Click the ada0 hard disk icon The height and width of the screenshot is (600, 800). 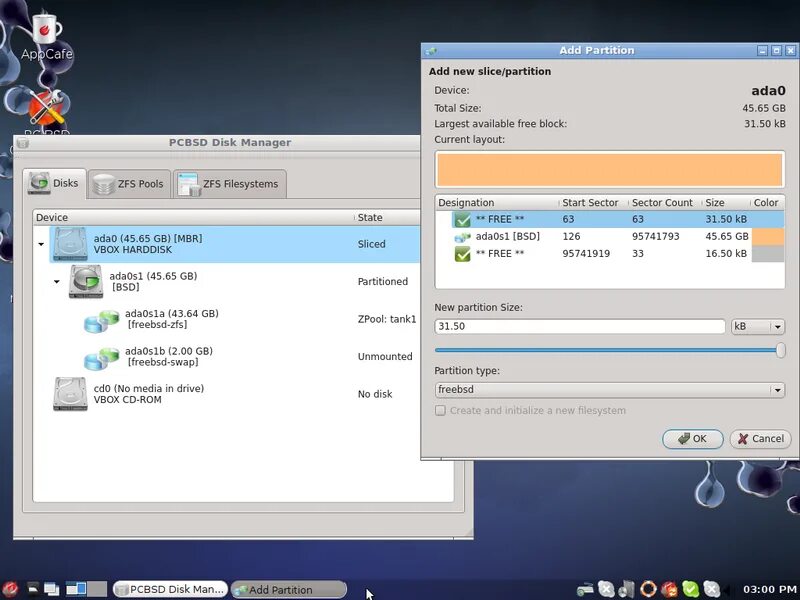(x=70, y=244)
